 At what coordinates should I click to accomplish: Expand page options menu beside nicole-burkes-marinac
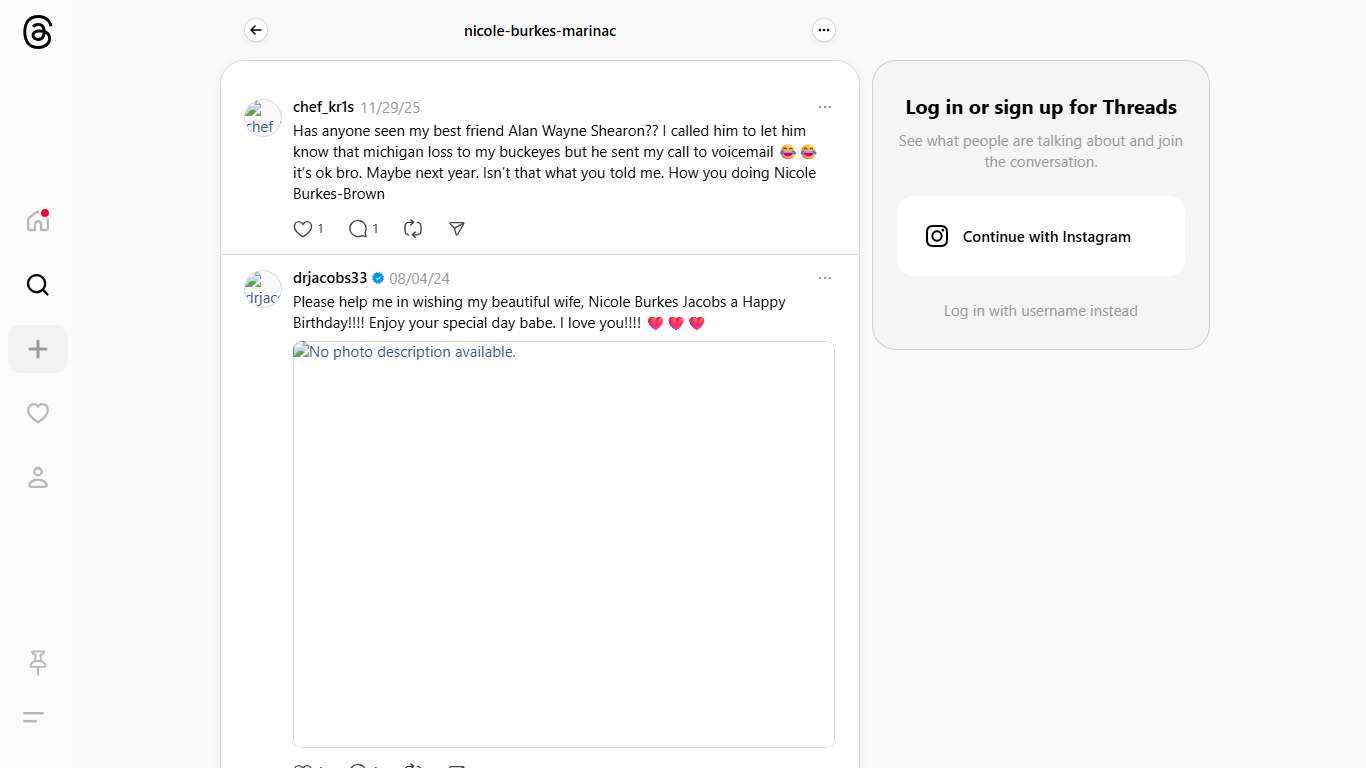(823, 31)
